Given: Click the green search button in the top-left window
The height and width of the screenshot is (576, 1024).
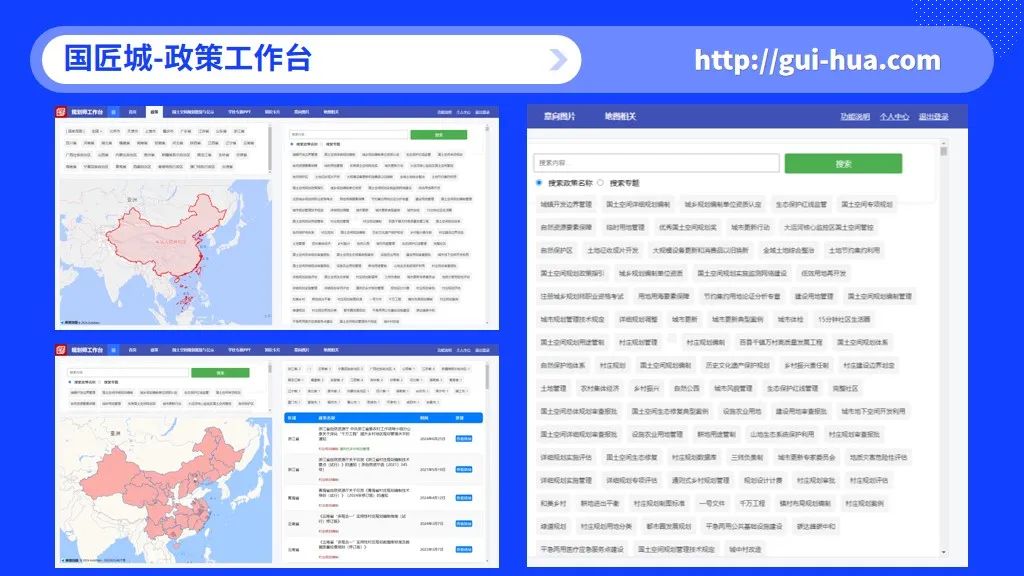Looking at the screenshot, I should (x=438, y=135).
